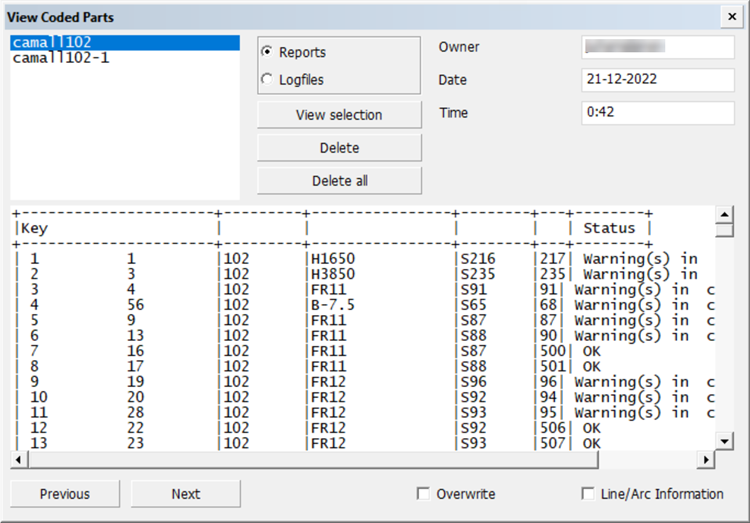The height and width of the screenshot is (523, 750).
Task: Toggle the Line/Arc Information checkbox
Action: click(588, 494)
